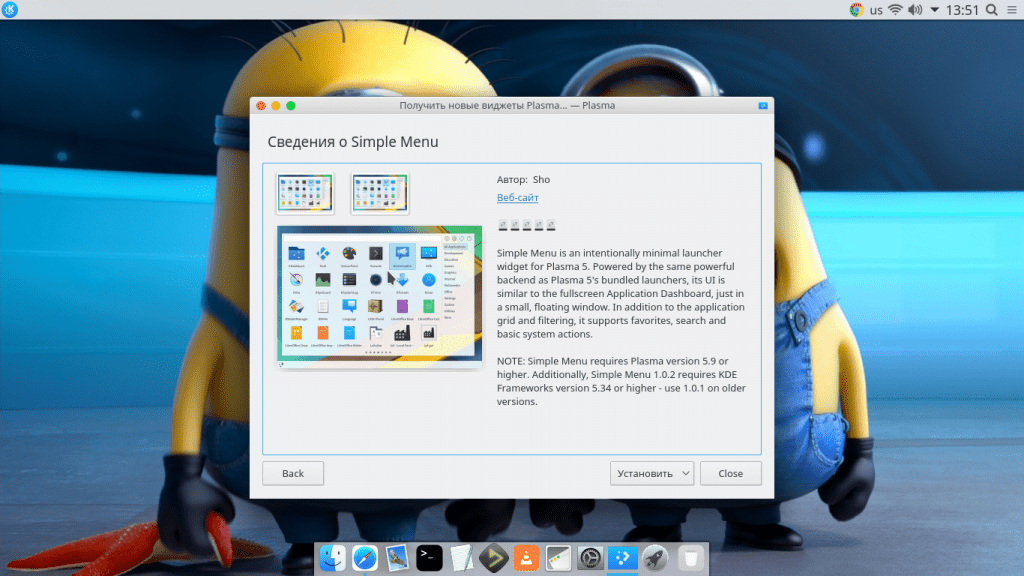The image size is (1024, 576).
Task: Launch VLC media player from dock
Action: 526,558
